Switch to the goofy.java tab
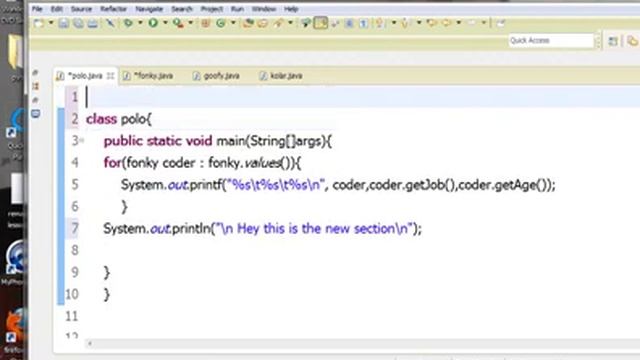Viewport: 640px width, 360px height. (x=217, y=76)
